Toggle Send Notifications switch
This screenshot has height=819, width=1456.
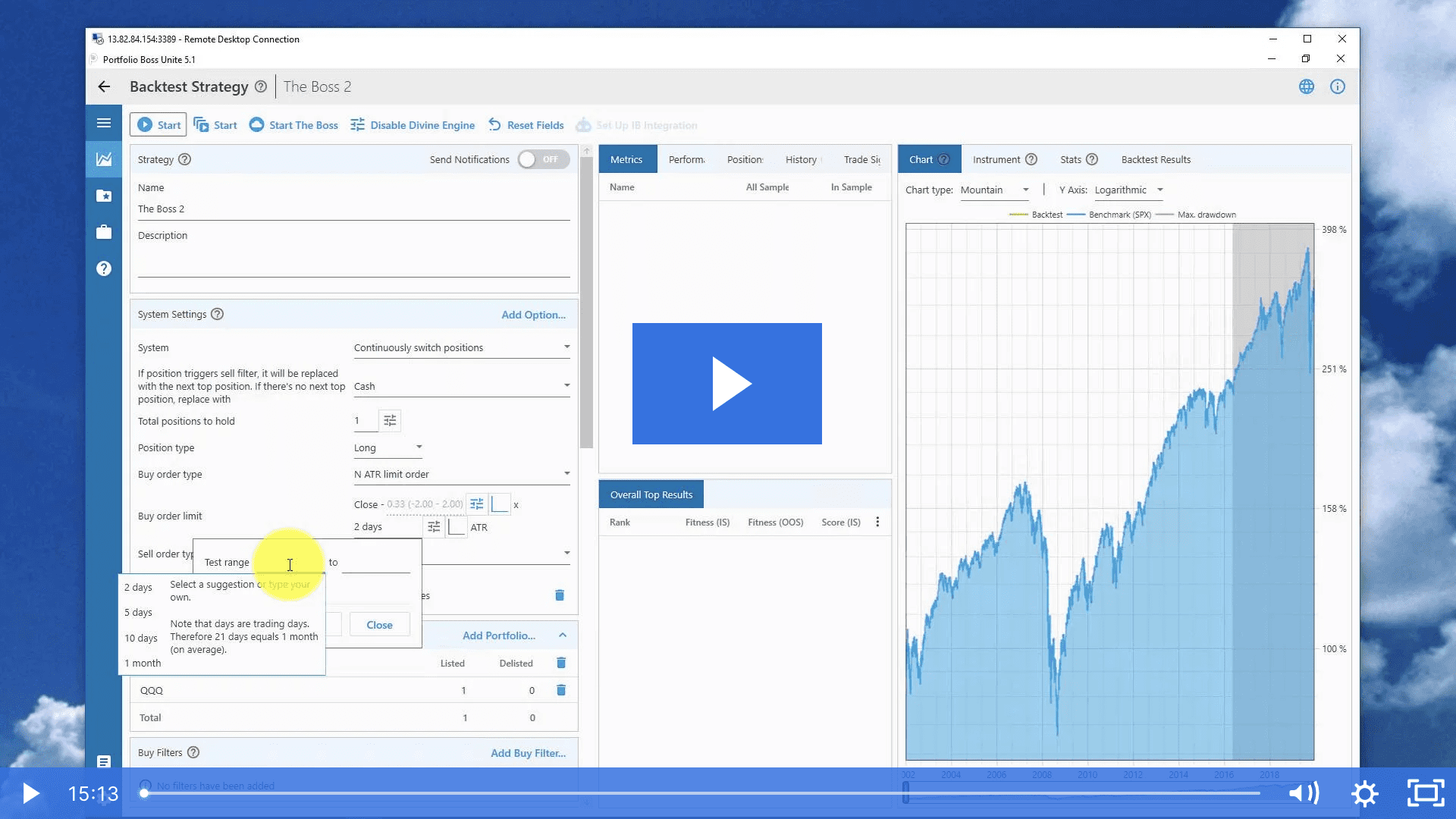(x=543, y=159)
